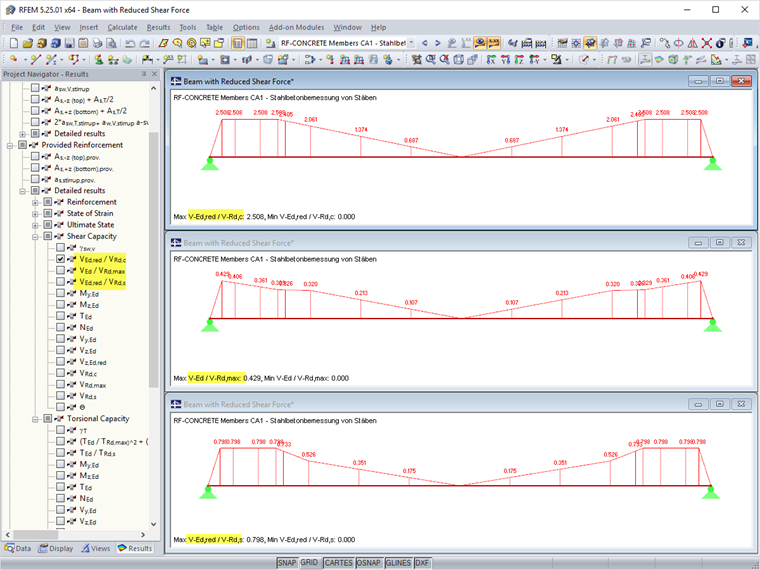Select the Ultimate State tree item

(90, 225)
